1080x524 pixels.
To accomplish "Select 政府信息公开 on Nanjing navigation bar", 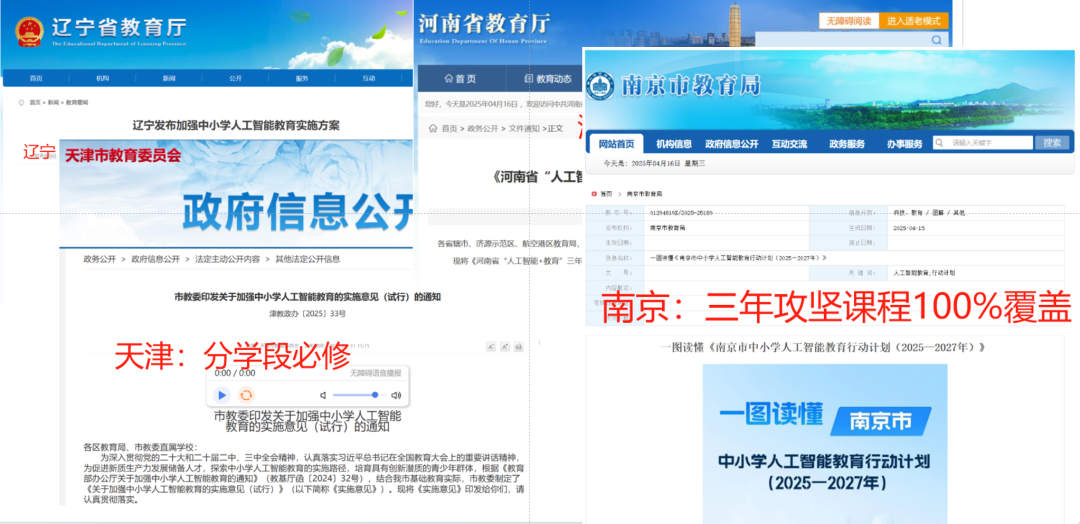I will click(x=731, y=144).
